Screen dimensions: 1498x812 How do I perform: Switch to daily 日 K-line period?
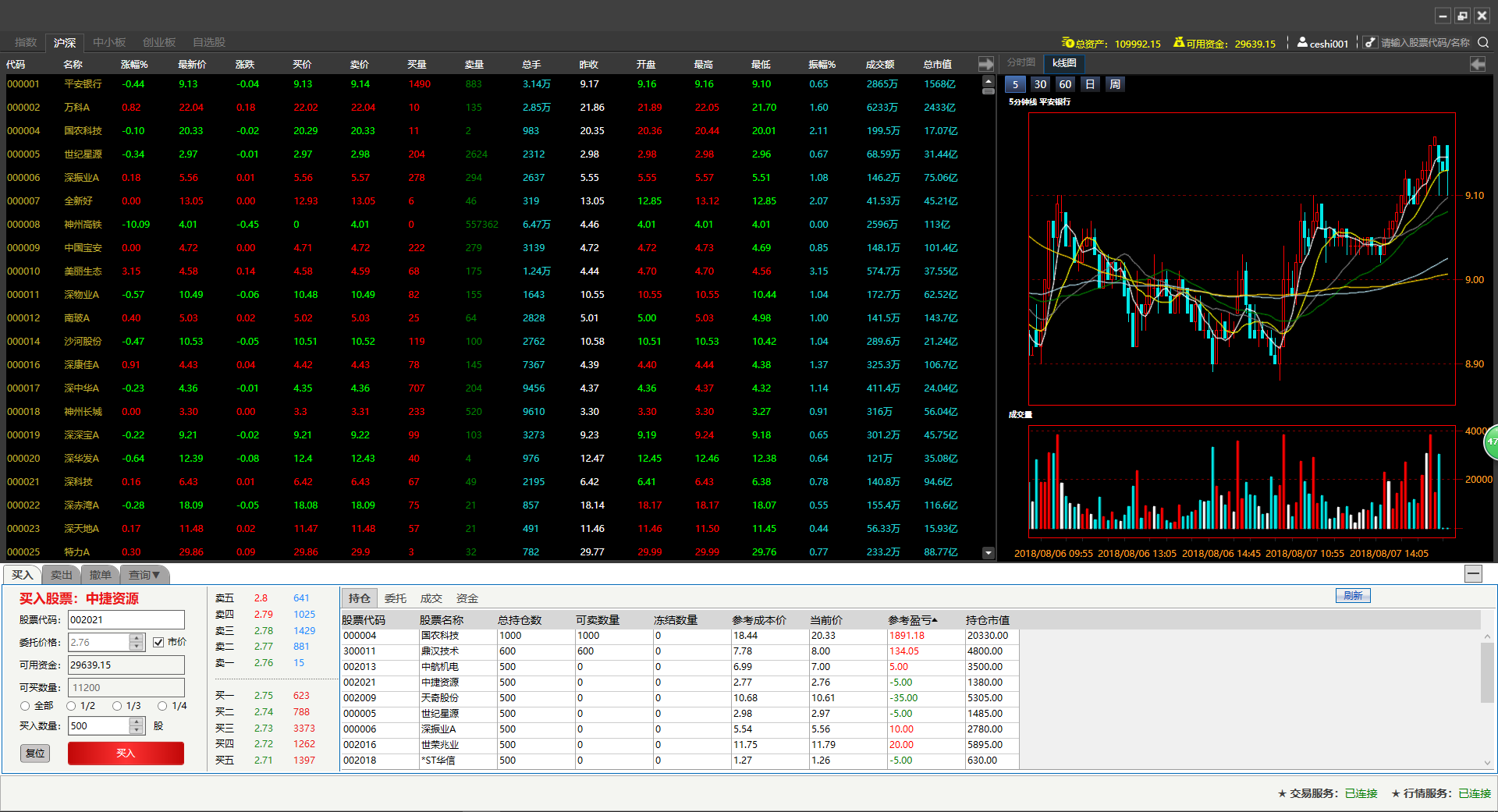1090,84
